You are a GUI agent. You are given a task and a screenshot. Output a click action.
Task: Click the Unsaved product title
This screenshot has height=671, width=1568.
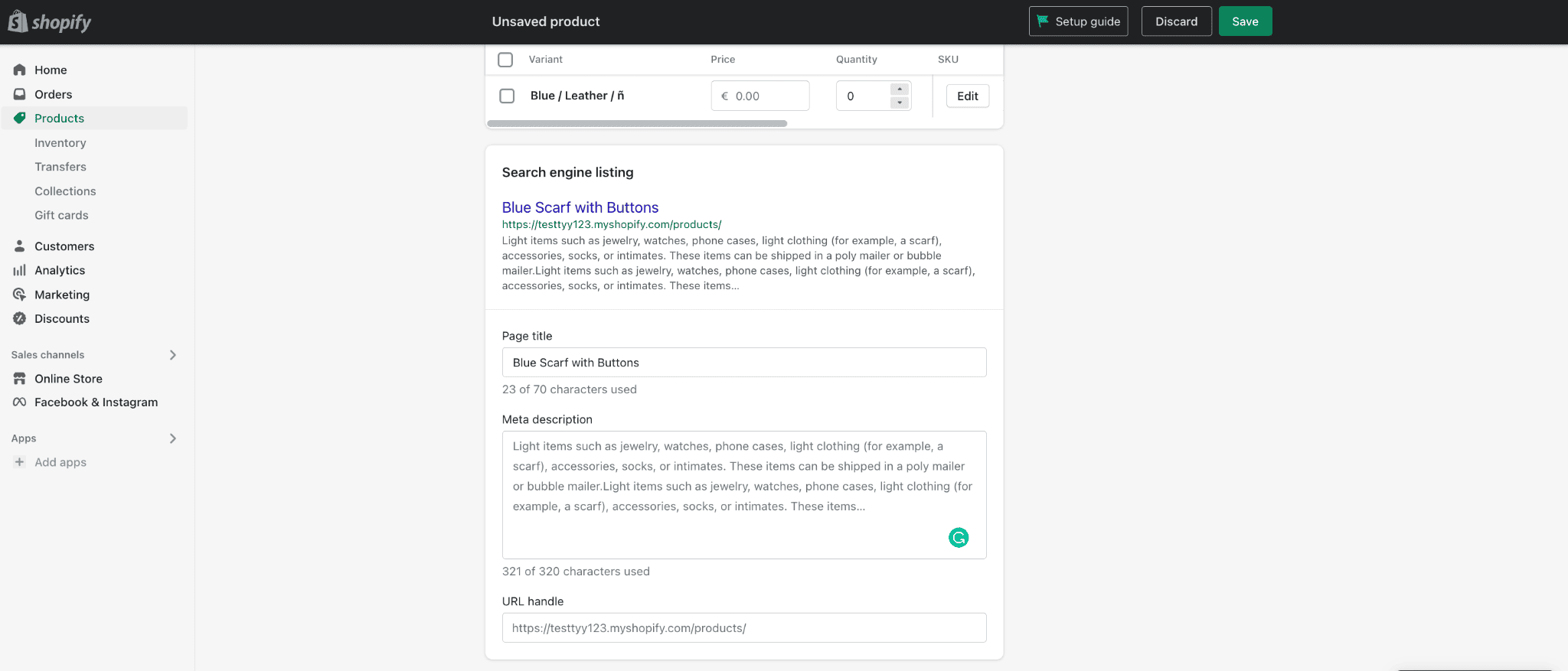pyautogui.click(x=546, y=21)
